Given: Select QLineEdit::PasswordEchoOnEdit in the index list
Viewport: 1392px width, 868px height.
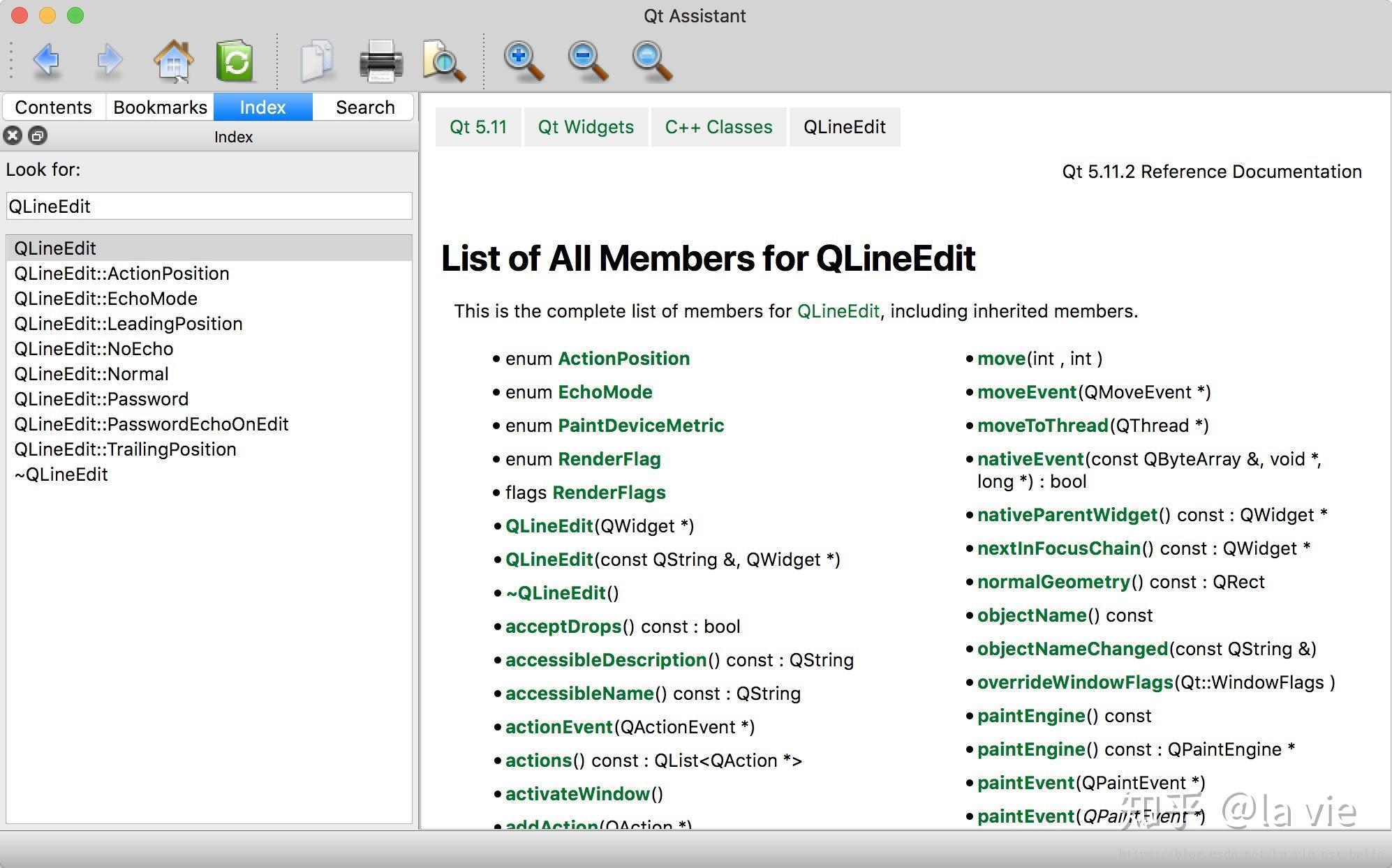Looking at the screenshot, I should pyautogui.click(x=151, y=424).
